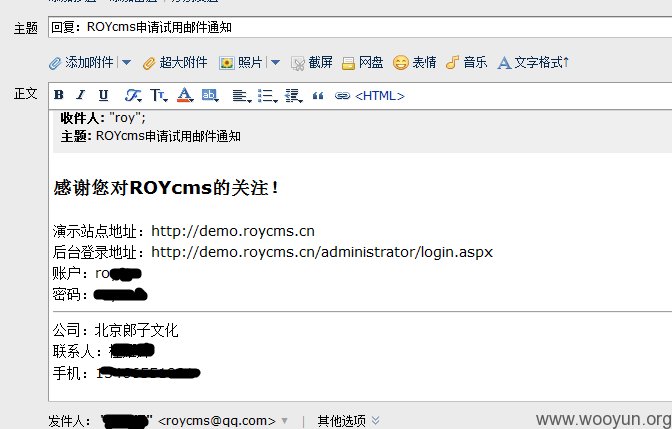Open the font size picker icon
Screen dimensions: 672x429
[159, 95]
